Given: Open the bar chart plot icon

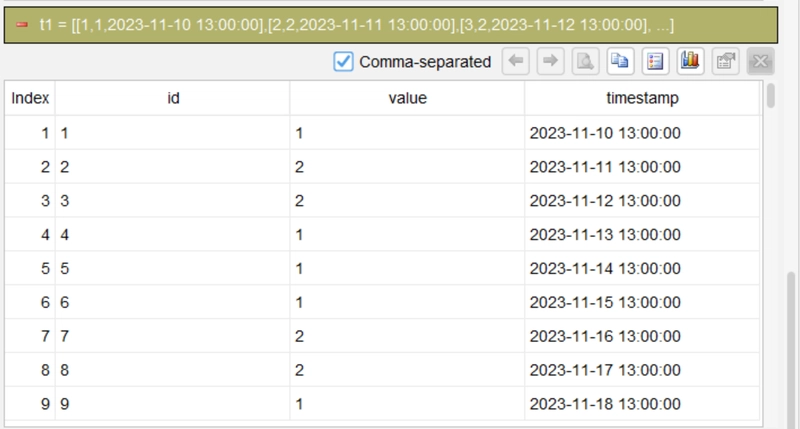Looking at the screenshot, I should (x=690, y=62).
